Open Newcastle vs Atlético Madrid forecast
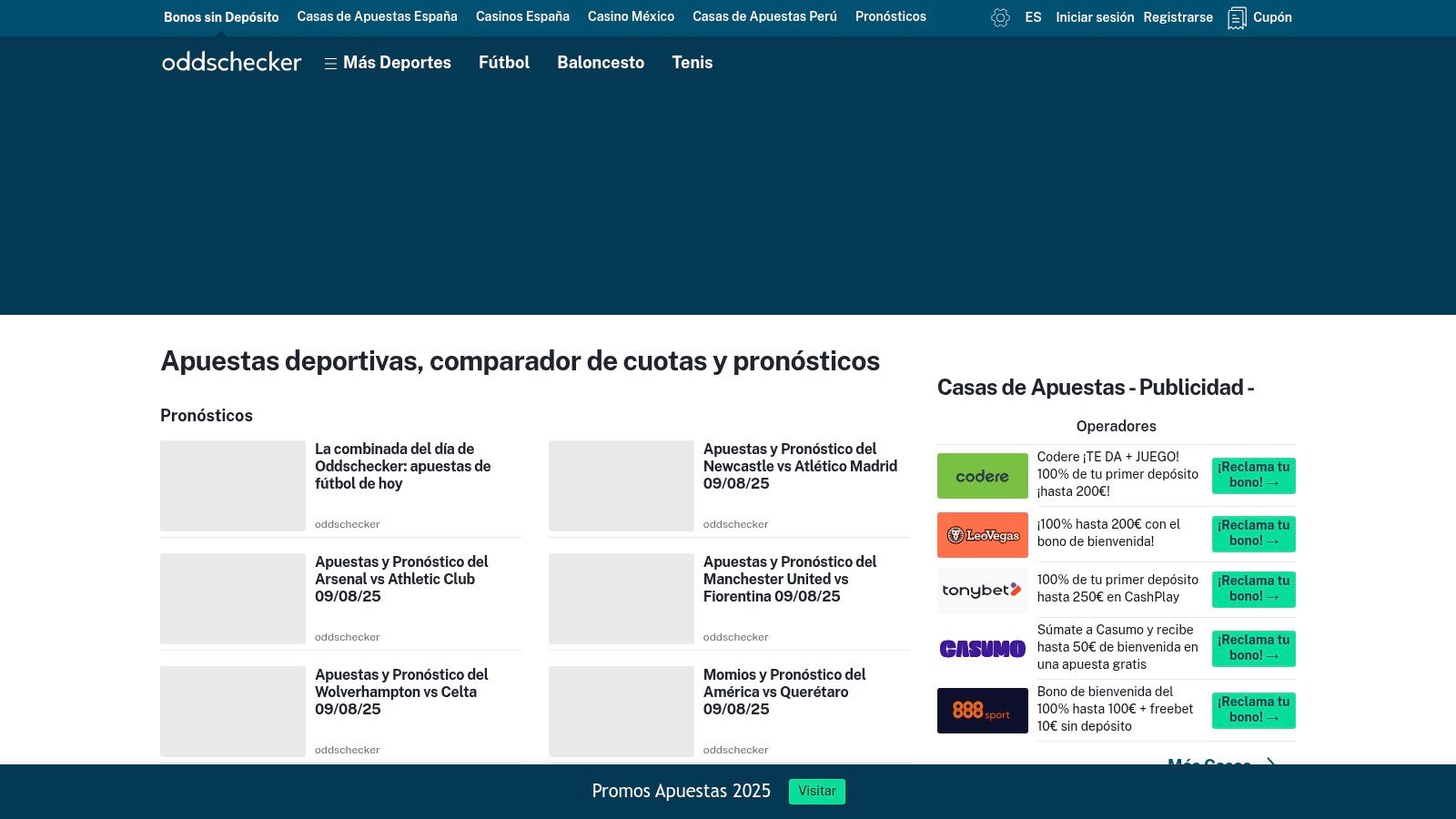Image resolution: width=1456 pixels, height=819 pixels. [x=800, y=466]
